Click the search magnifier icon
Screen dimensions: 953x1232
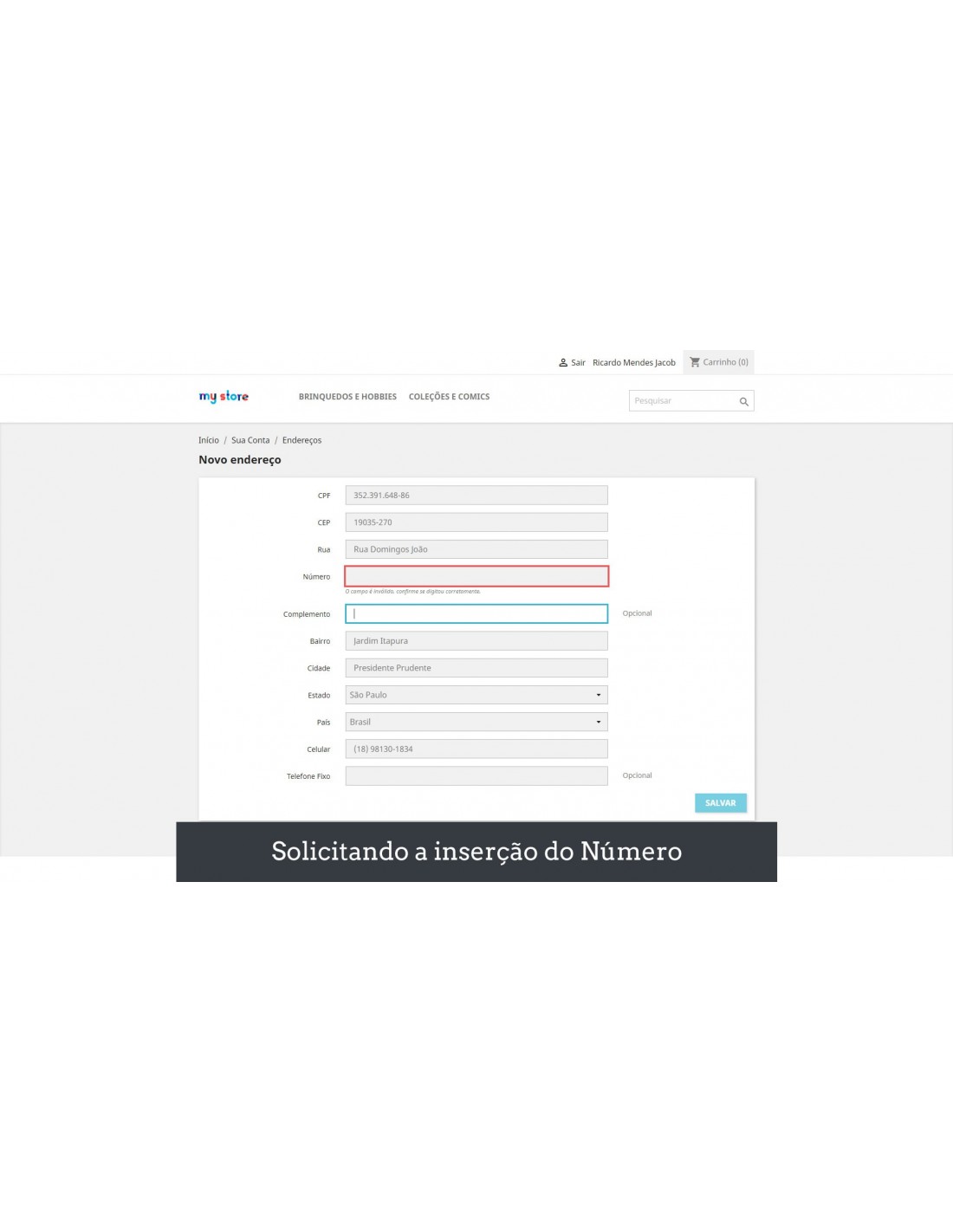click(743, 401)
